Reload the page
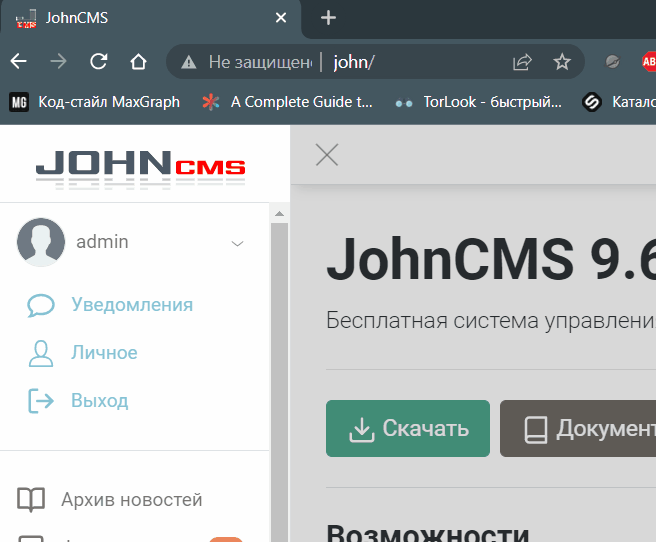 [98, 62]
